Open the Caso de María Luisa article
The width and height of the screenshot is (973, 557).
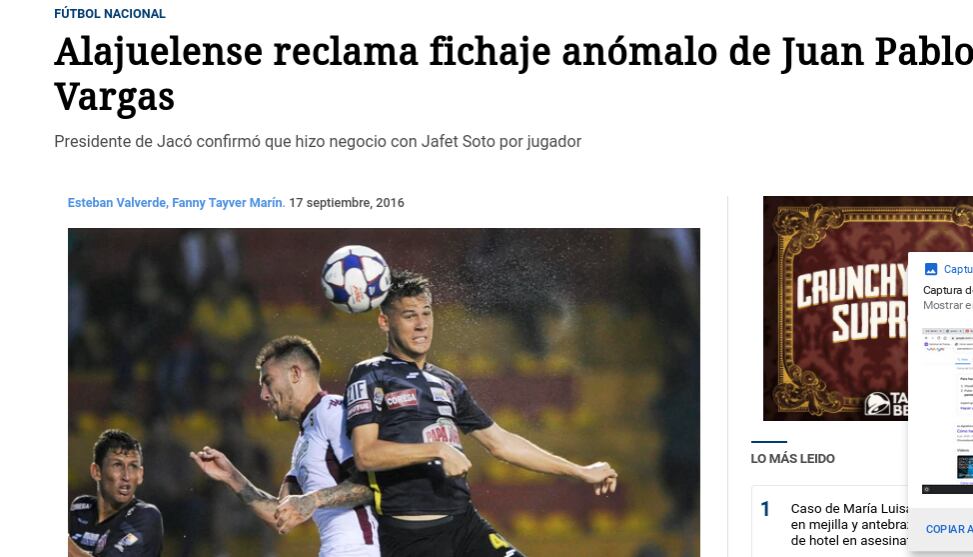point(849,524)
